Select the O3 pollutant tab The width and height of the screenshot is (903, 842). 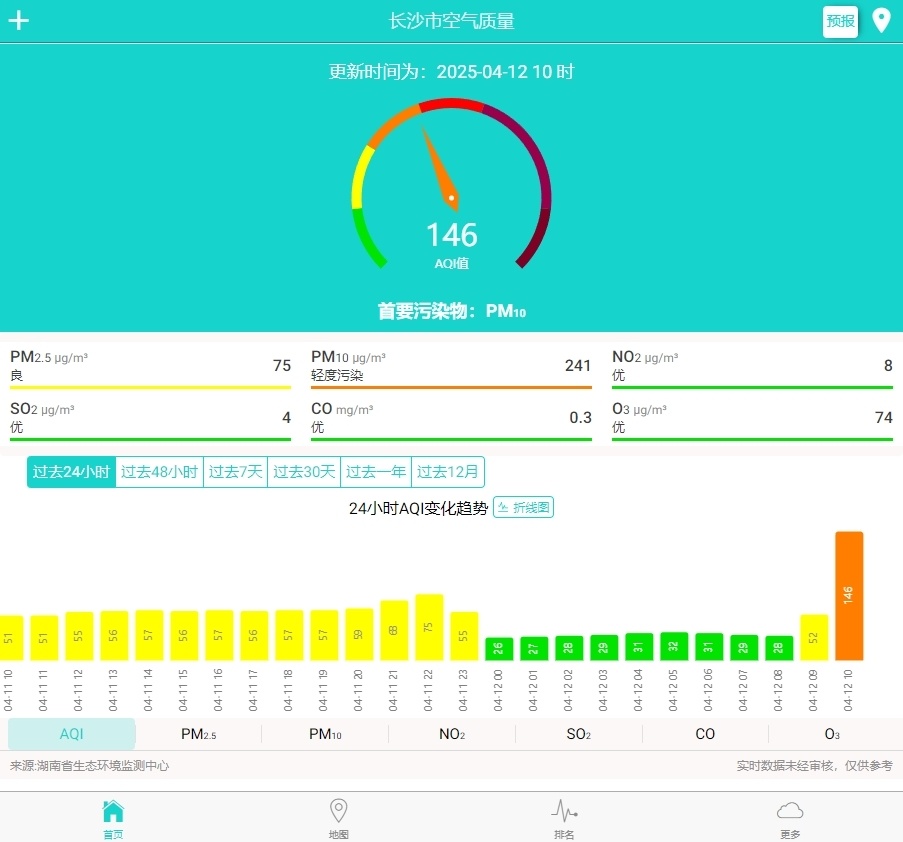click(831, 734)
